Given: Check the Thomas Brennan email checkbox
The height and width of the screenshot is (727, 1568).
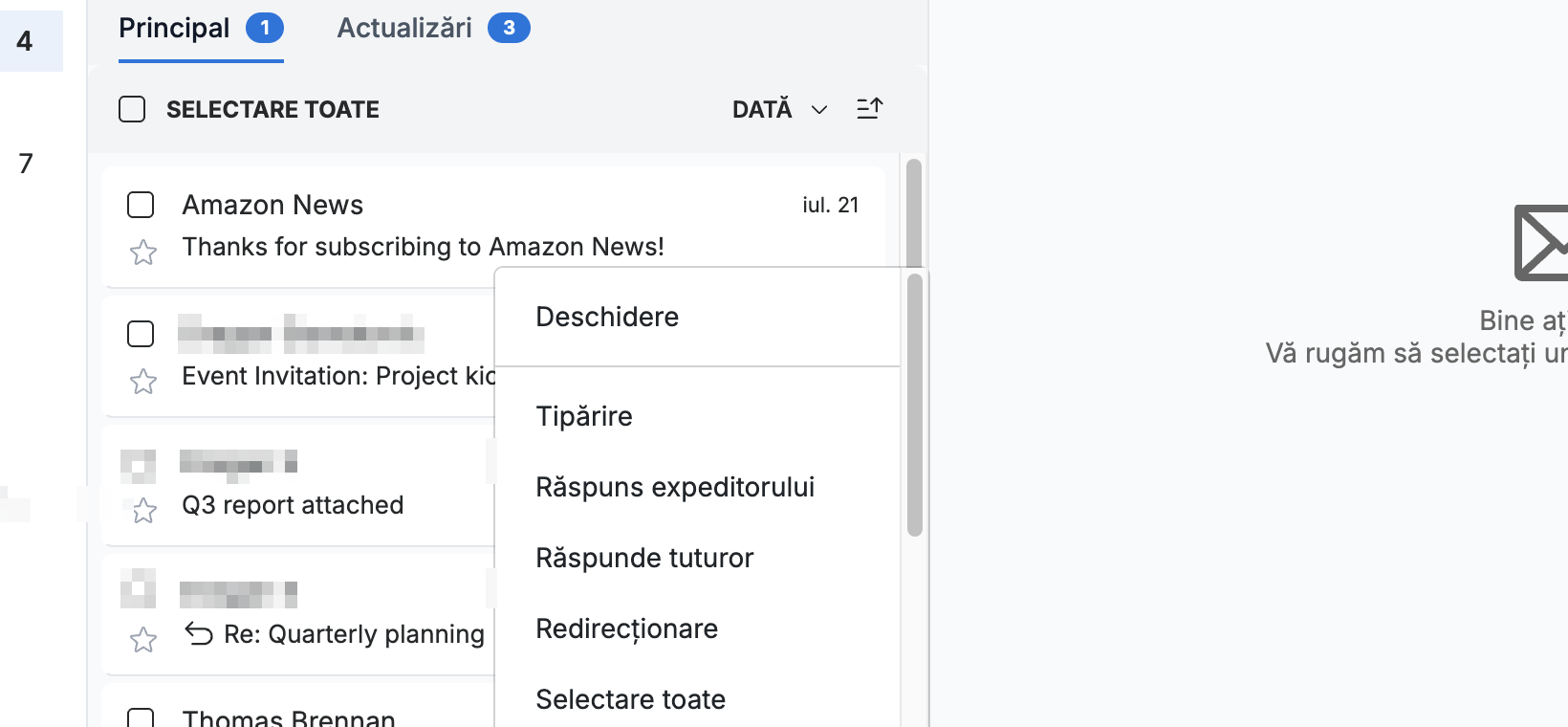Looking at the screenshot, I should tap(141, 717).
